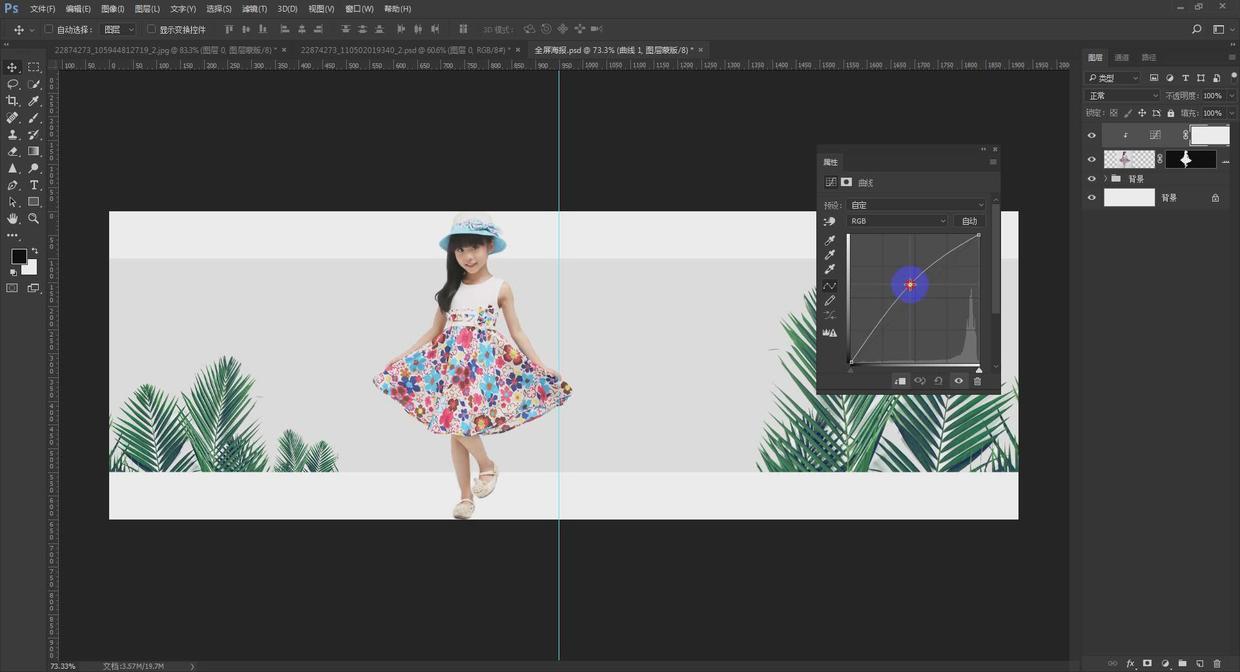1240x672 pixels.
Task: Select the Lasso tool
Action: 13,84
